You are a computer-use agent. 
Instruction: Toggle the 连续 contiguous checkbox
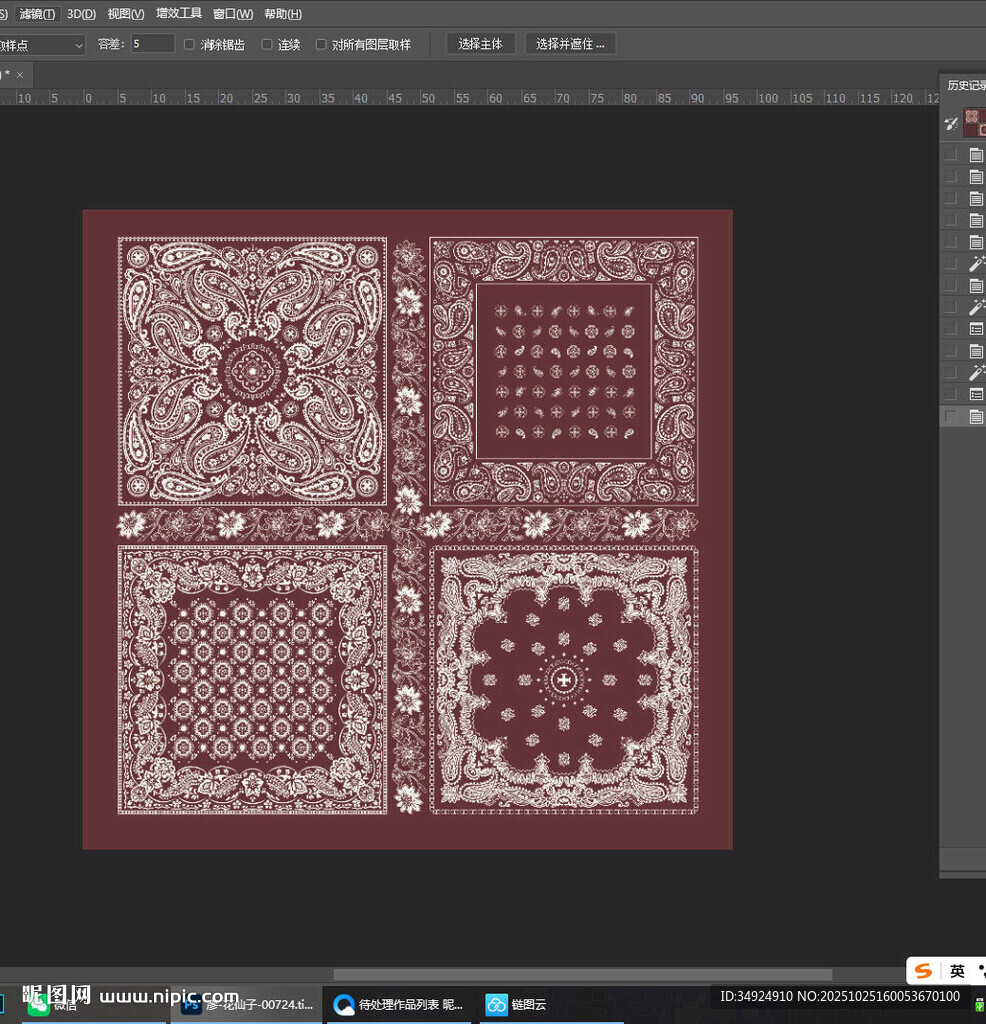coord(267,44)
